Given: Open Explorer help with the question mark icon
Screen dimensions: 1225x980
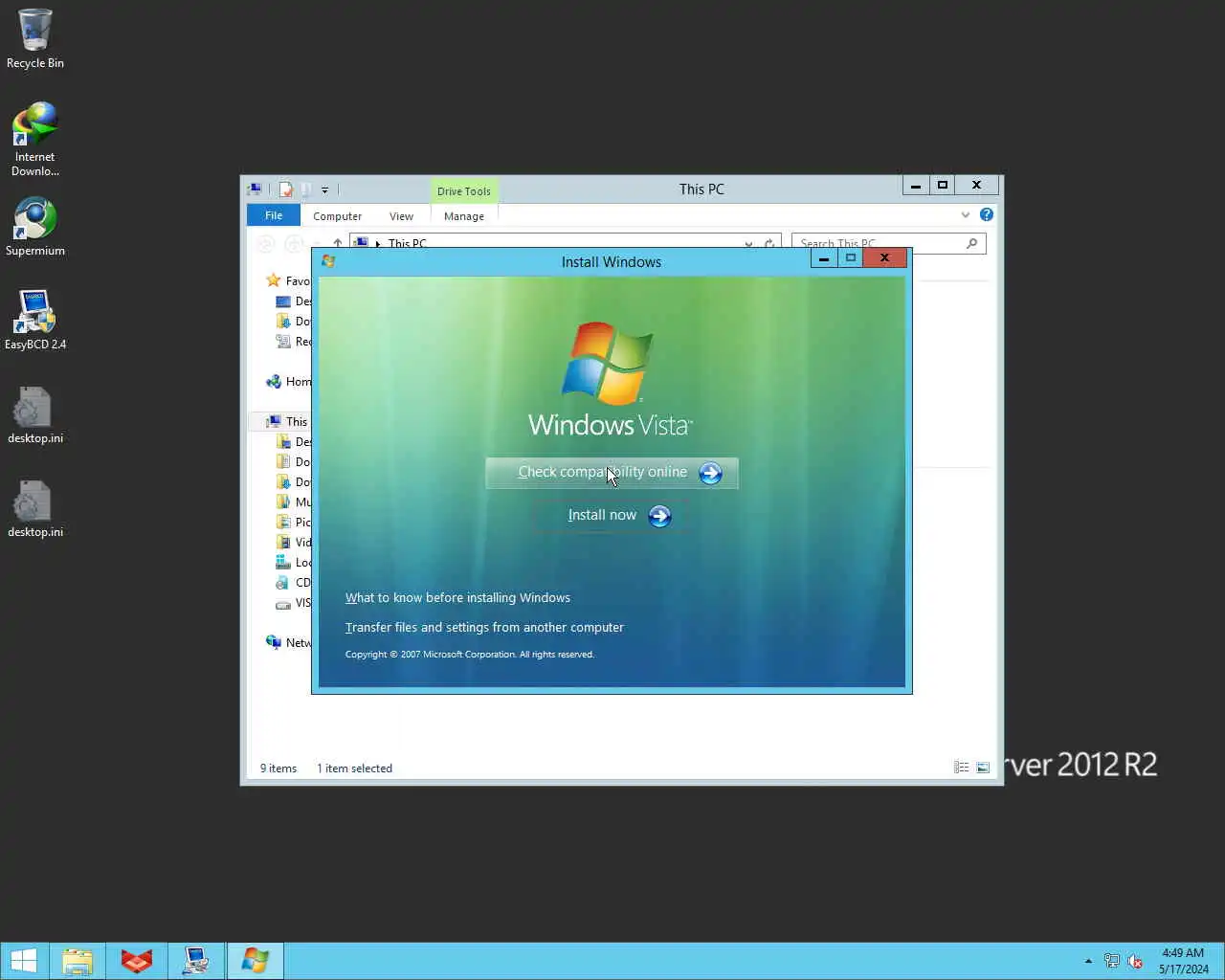Looking at the screenshot, I should 987,214.
